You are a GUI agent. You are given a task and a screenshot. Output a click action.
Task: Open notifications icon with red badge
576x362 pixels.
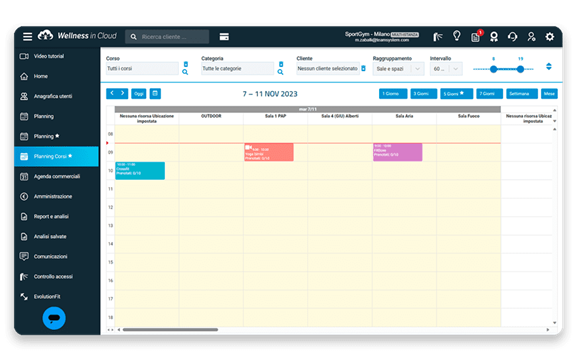(476, 36)
